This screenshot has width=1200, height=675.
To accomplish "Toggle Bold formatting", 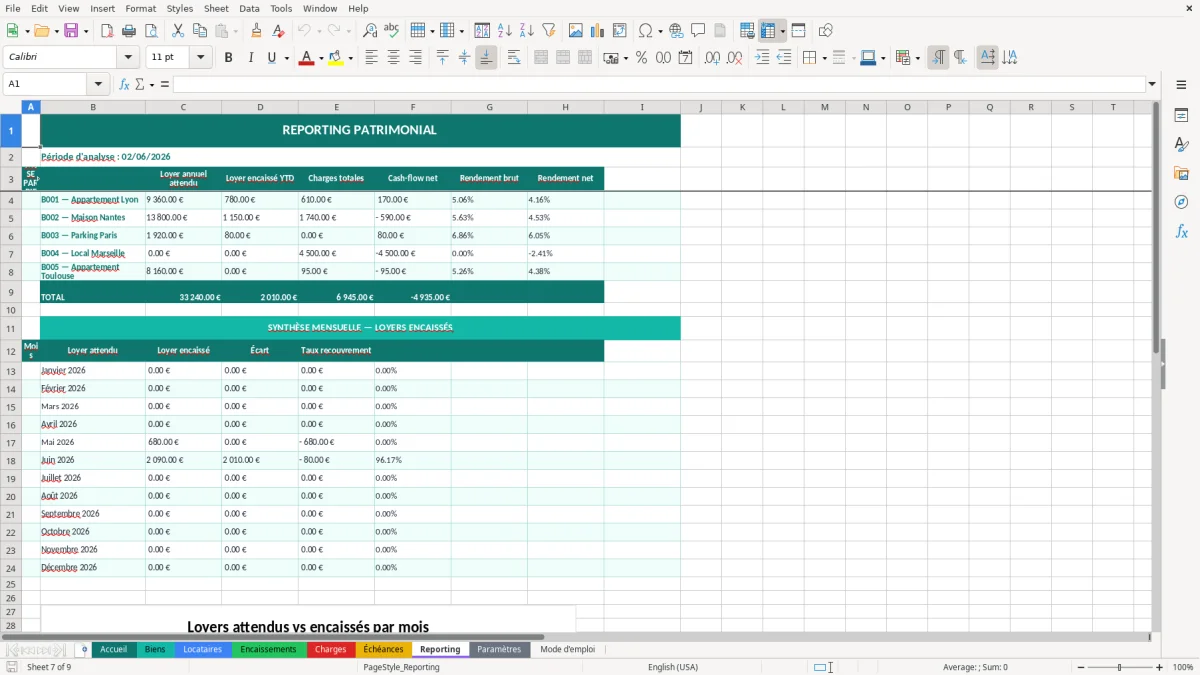I will coord(229,58).
